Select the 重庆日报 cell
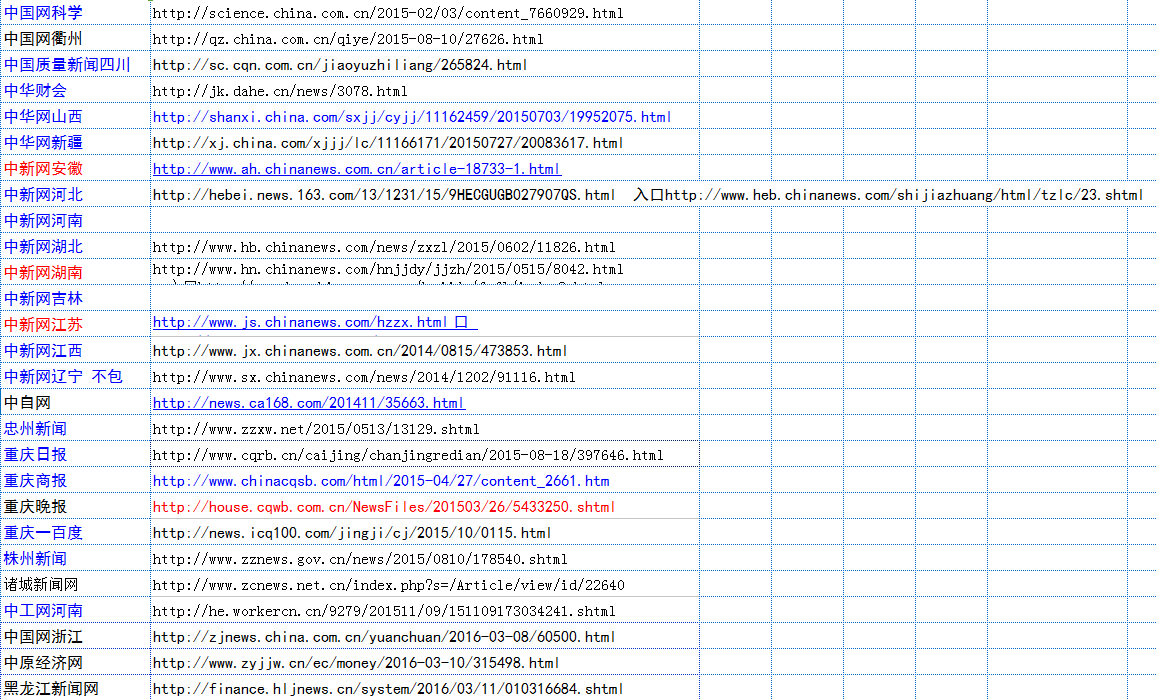The image size is (1156, 699). 75,454
